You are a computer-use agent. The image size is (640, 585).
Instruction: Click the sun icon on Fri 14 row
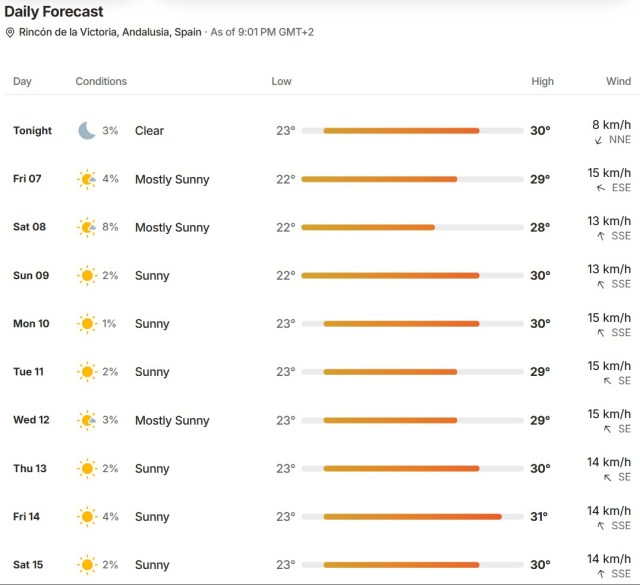coord(87,517)
